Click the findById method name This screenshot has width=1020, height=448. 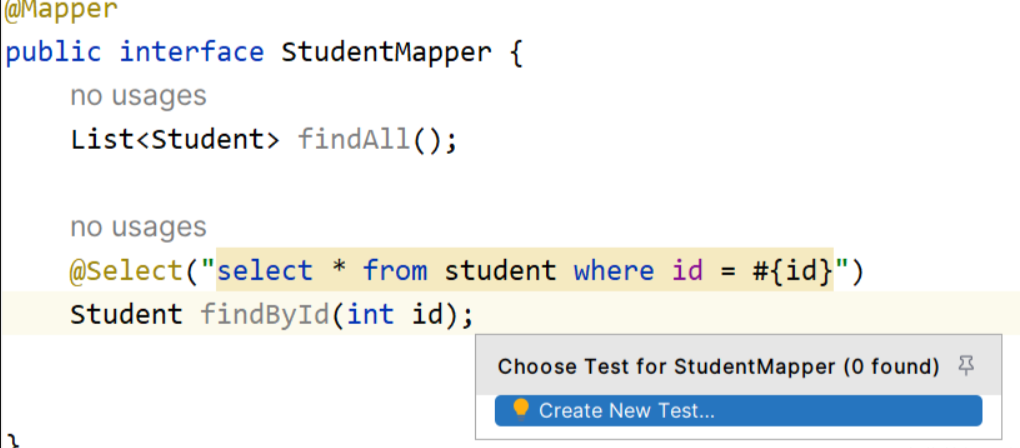click(265, 315)
